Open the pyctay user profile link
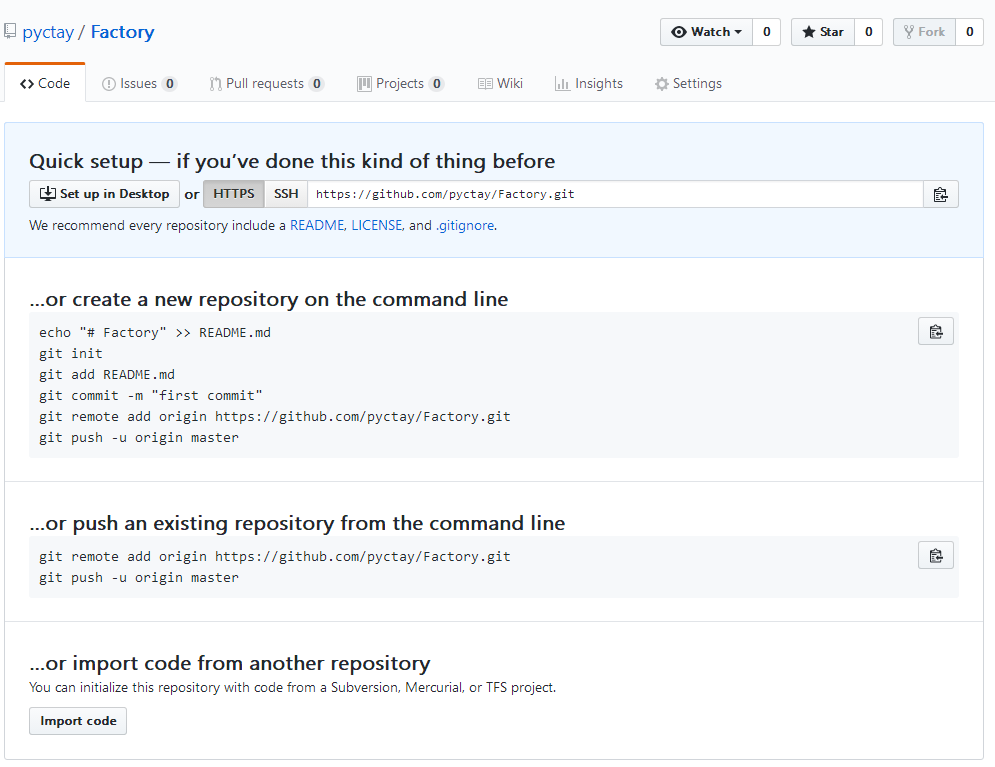 [48, 32]
